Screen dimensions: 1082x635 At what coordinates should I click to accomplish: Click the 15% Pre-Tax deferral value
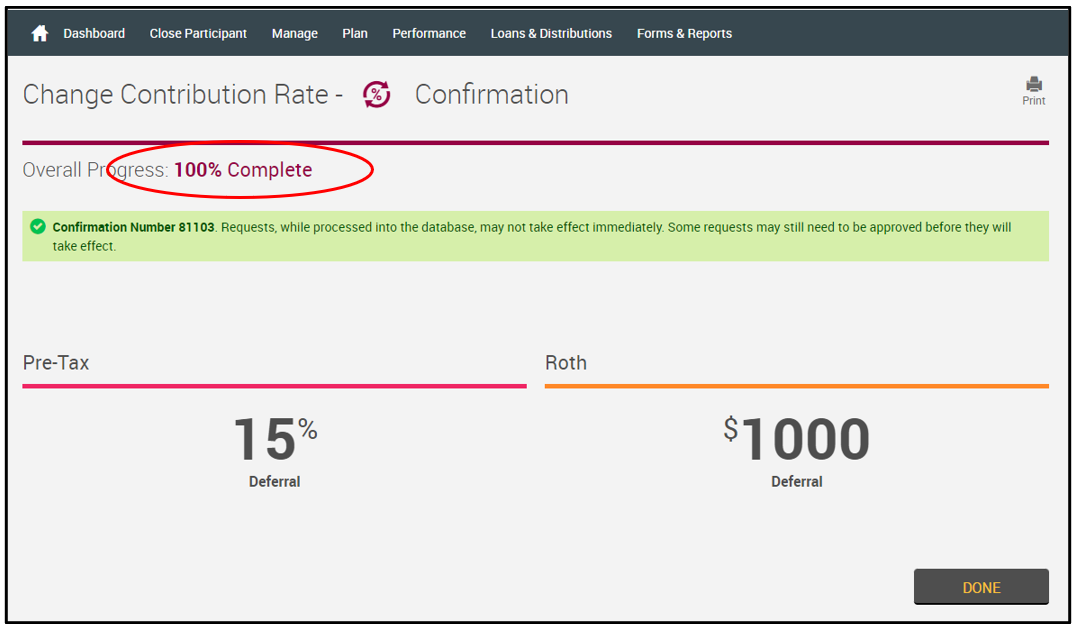(x=274, y=439)
